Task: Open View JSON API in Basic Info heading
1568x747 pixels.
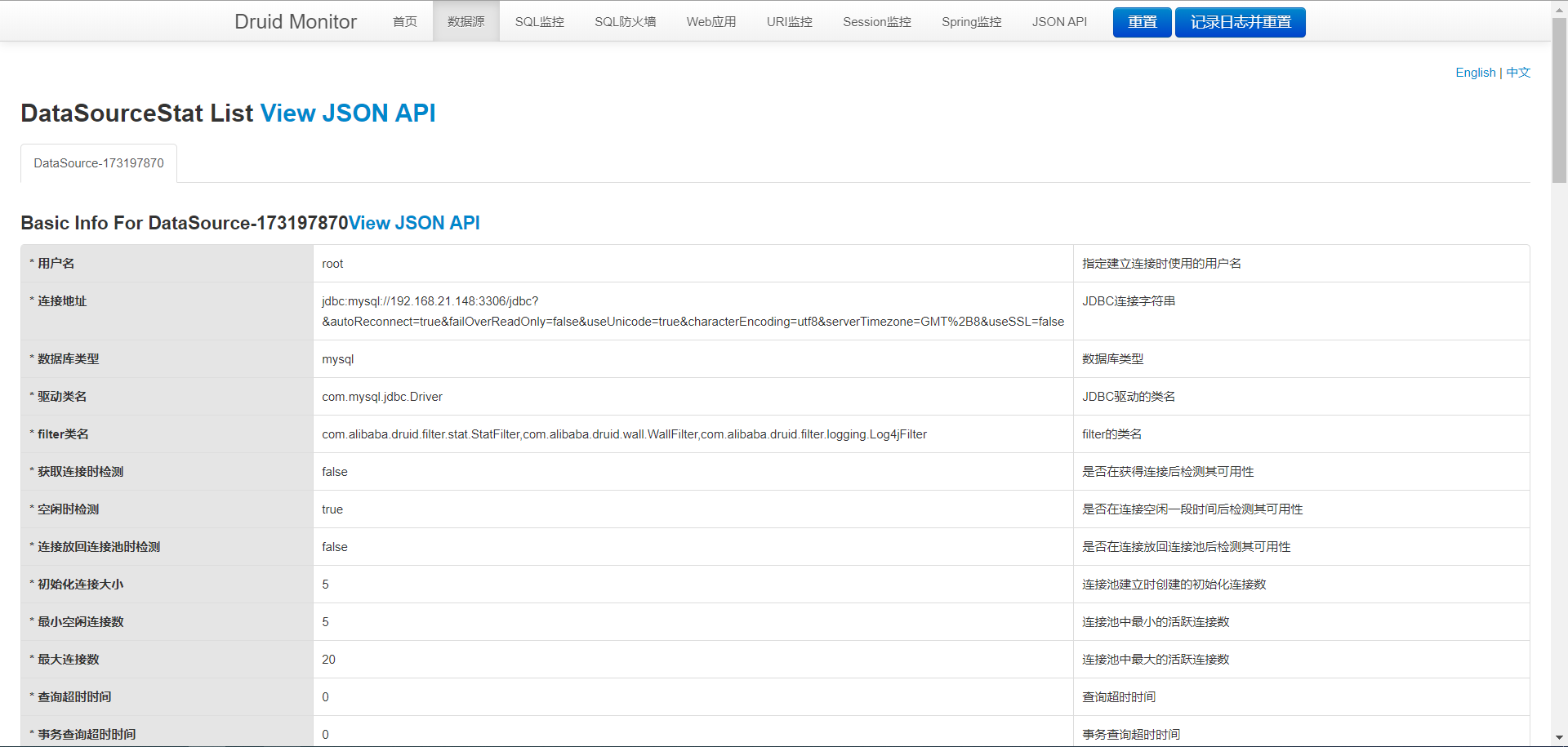Action: click(413, 222)
